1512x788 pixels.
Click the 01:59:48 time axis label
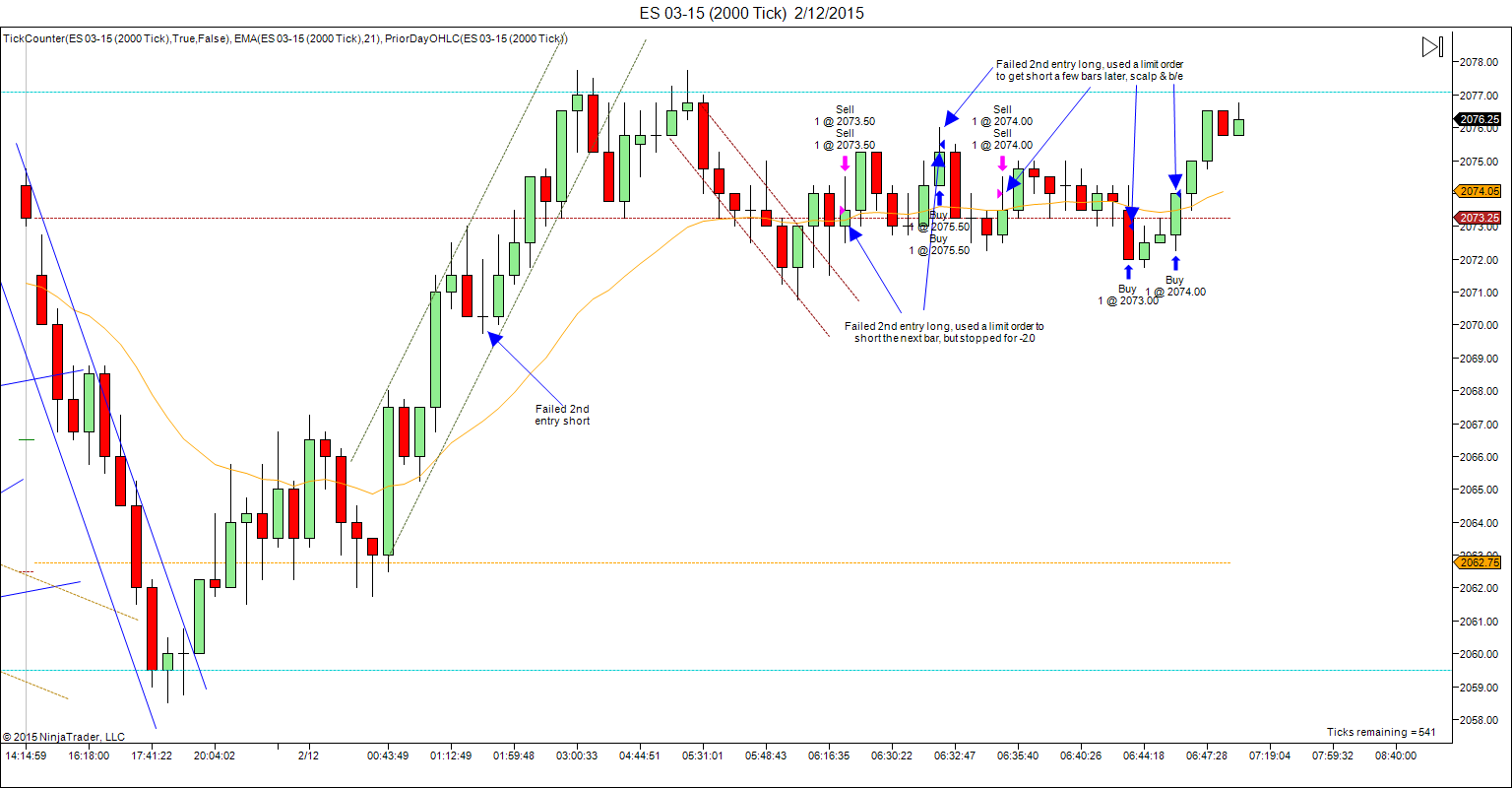point(514,756)
